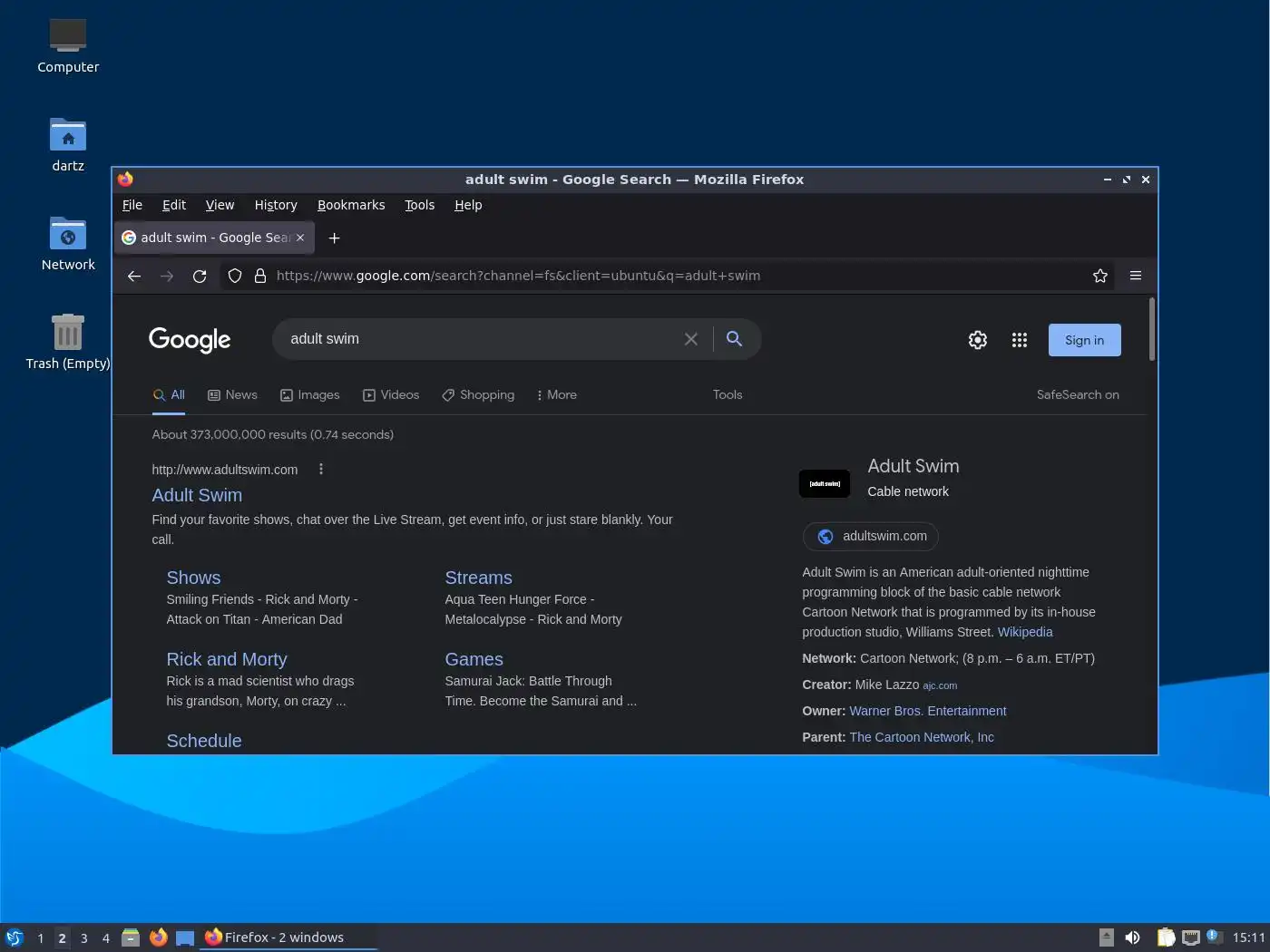The width and height of the screenshot is (1270, 952).
Task: Launch Firefox from the taskbar quick launcher
Action: pos(158,937)
